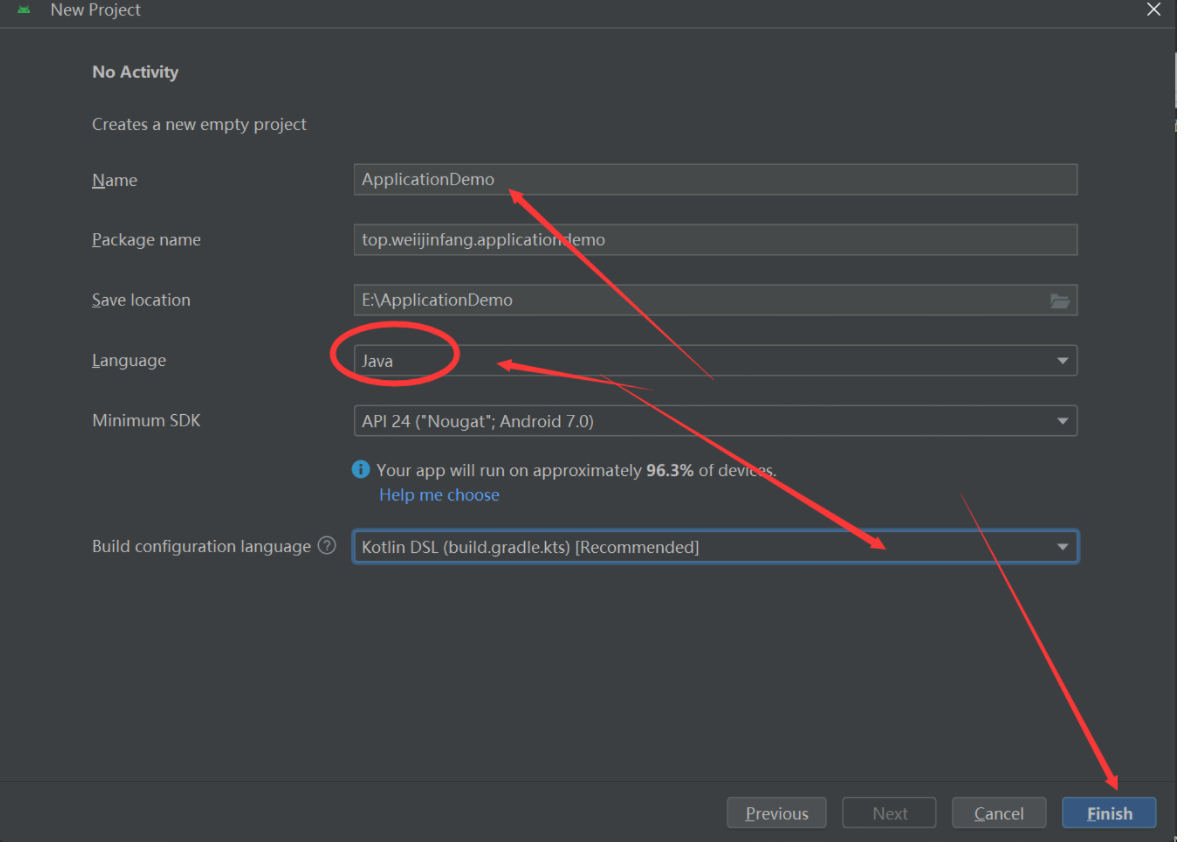Click the info icon near device percentage
This screenshot has width=1185, height=842.
point(360,469)
